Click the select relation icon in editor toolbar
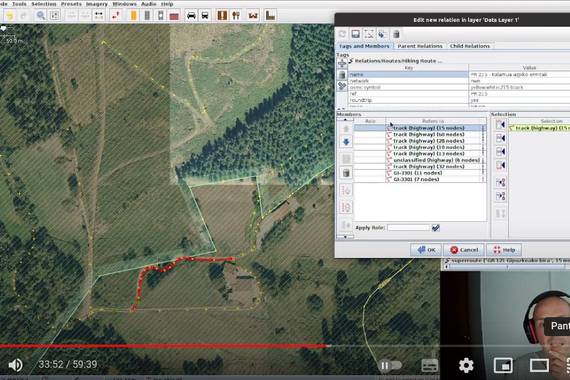This screenshot has height=380, width=570. pos(369,34)
